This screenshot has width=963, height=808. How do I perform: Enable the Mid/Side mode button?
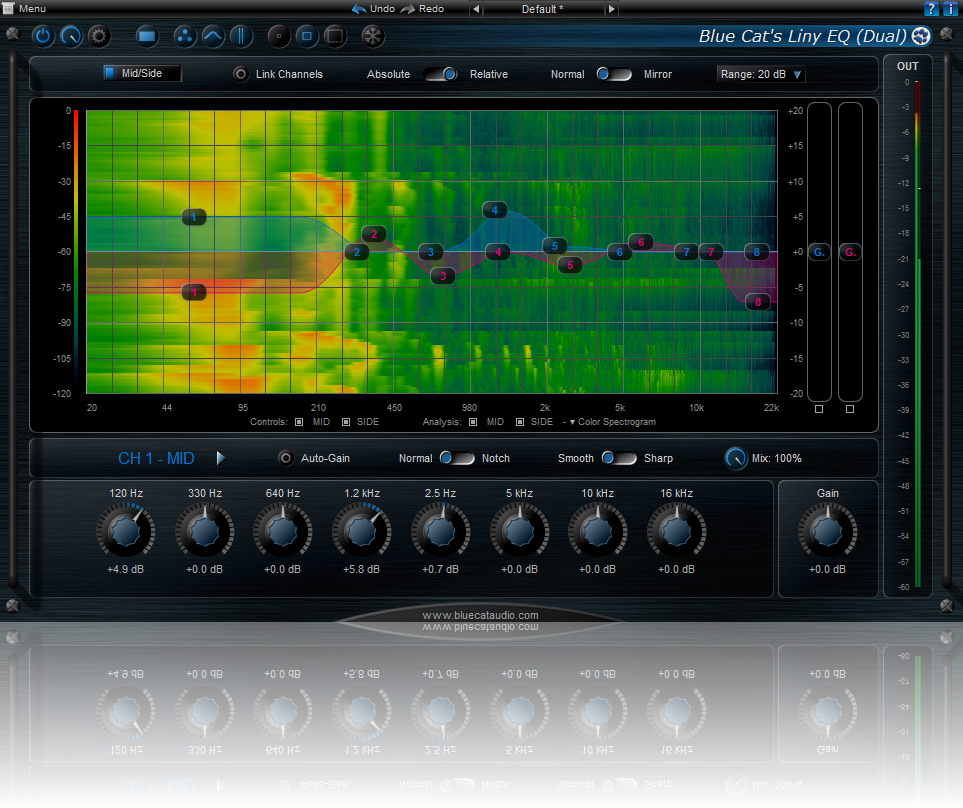141,73
